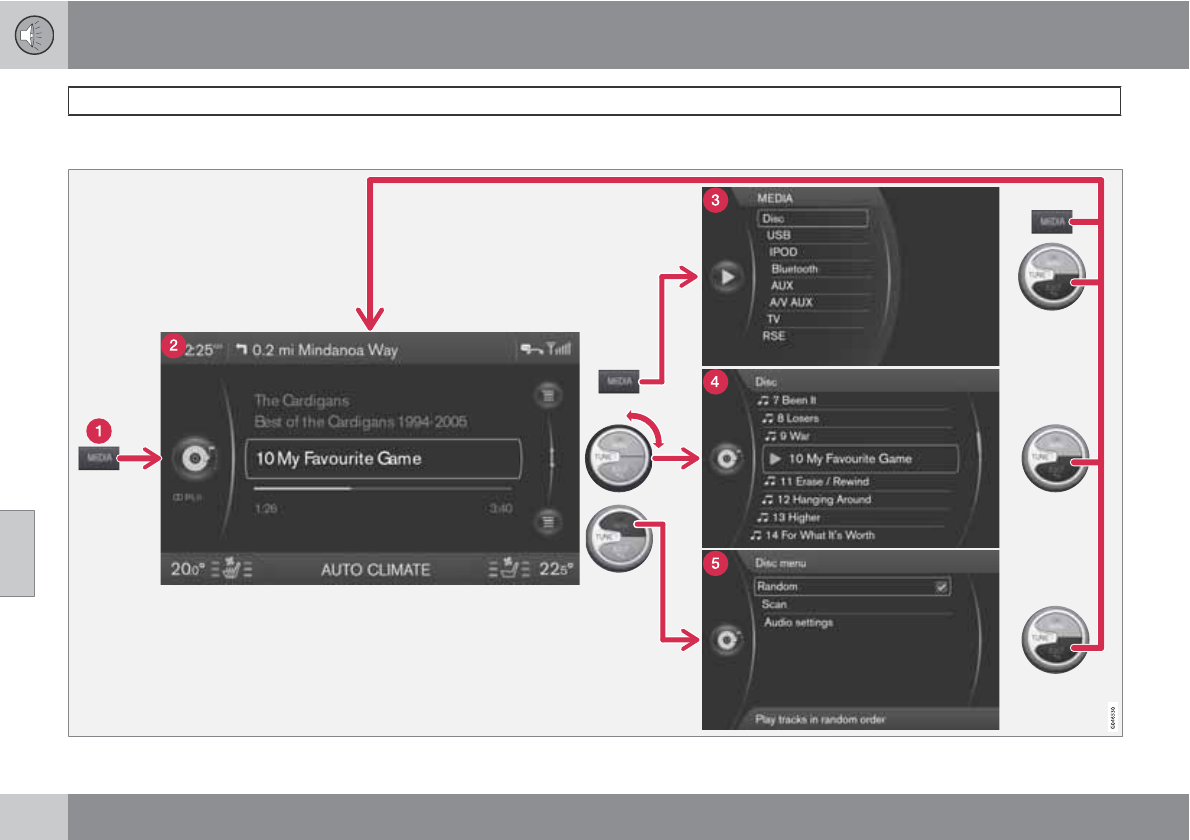The height and width of the screenshot is (840, 1190).
Task: Click the disc icon beside the Disc track list
Action: pos(727,459)
